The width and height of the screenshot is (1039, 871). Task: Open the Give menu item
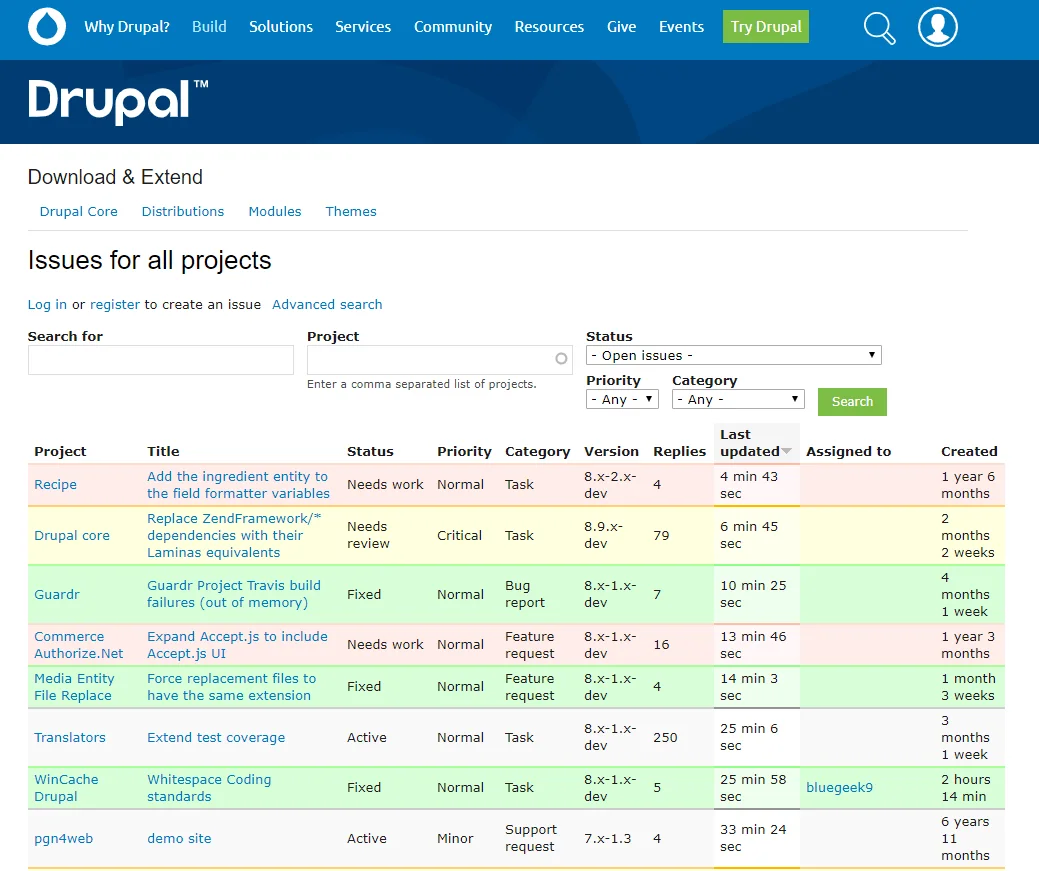(622, 27)
